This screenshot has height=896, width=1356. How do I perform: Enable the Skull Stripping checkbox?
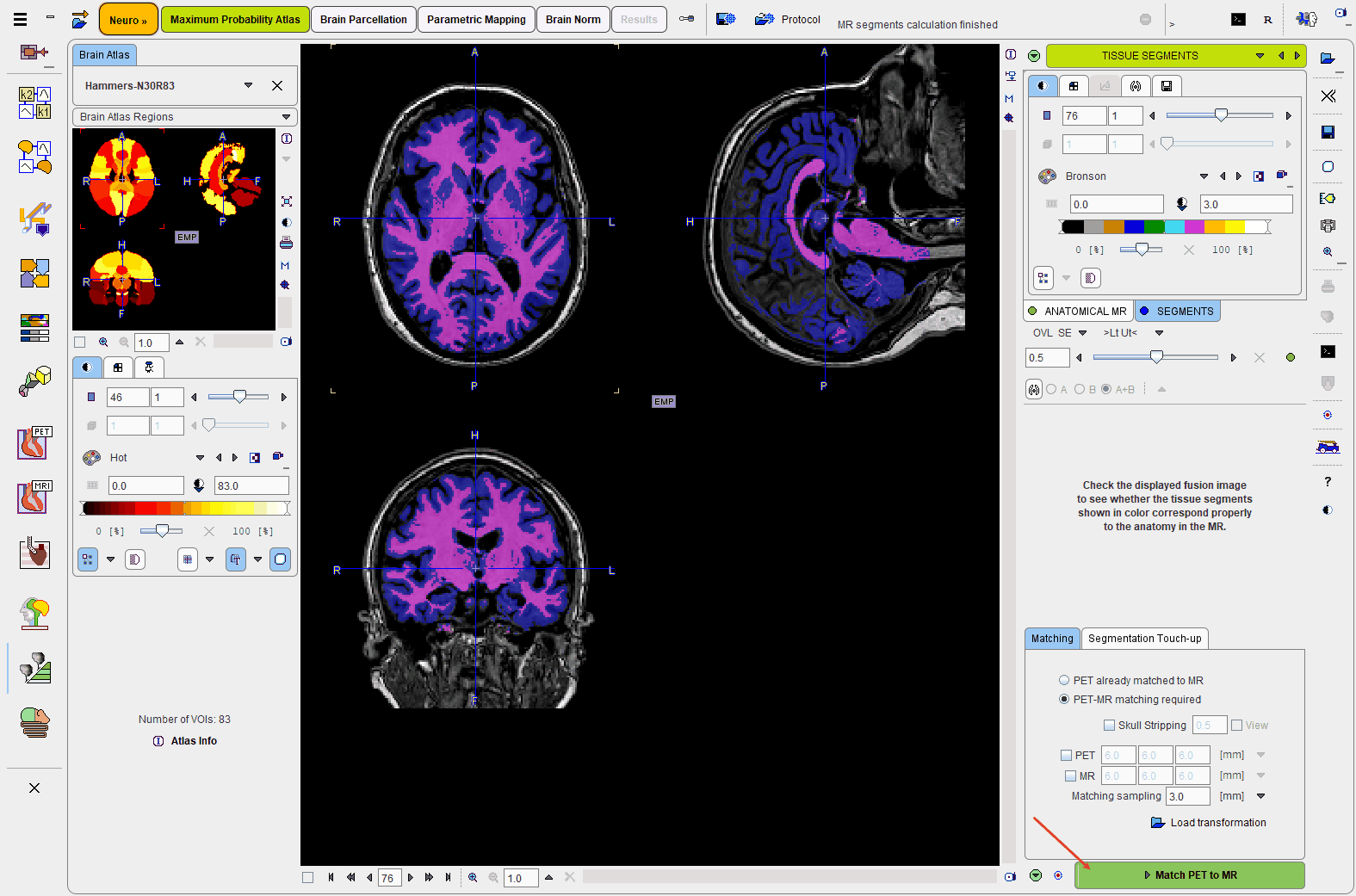1109,725
